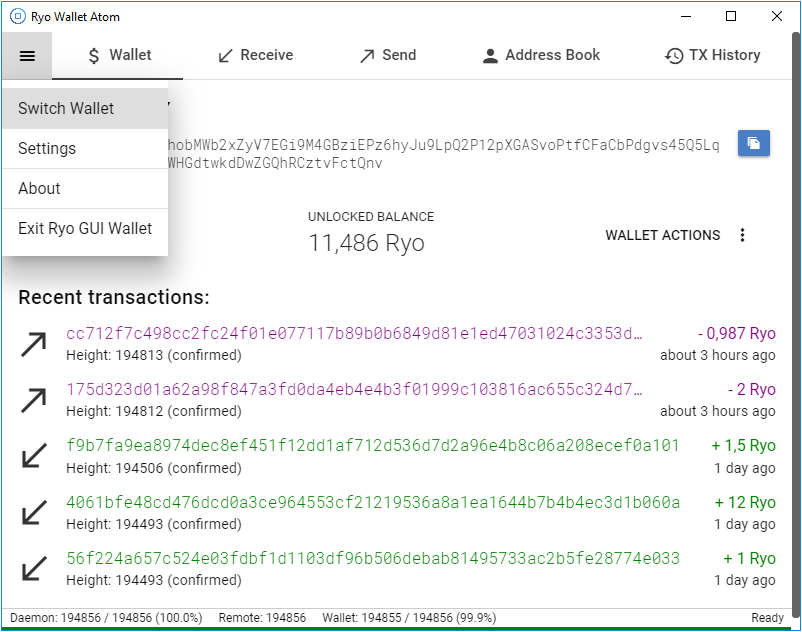Image resolution: width=802 pixels, height=632 pixels.
Task: Click the + 1,5 Ryo amount
Action: [744, 445]
